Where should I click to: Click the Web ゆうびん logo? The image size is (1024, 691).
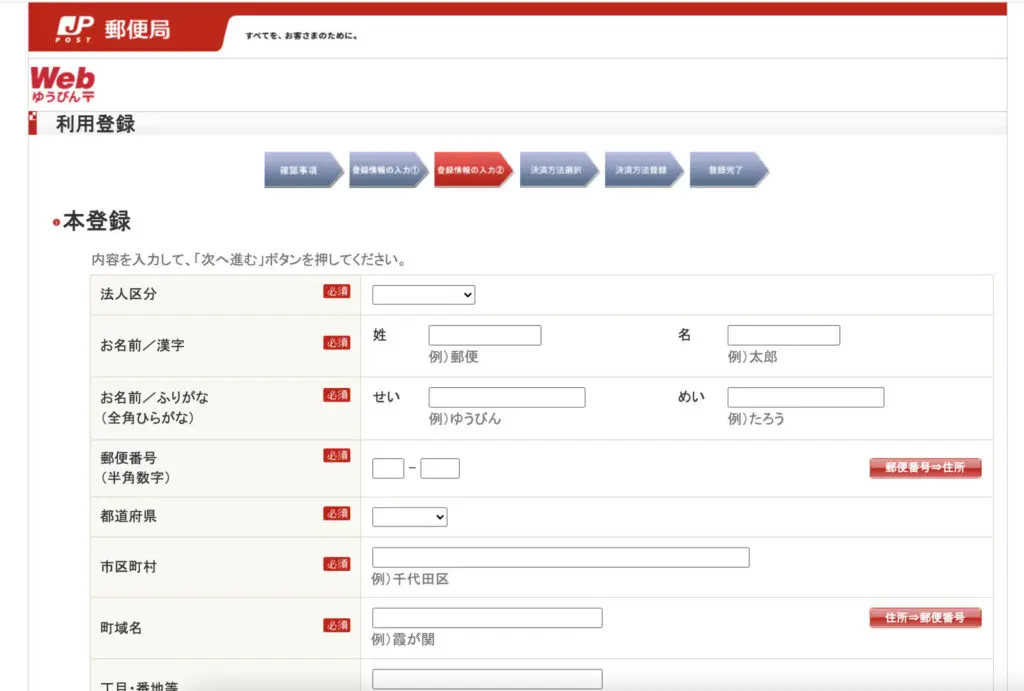tap(62, 84)
